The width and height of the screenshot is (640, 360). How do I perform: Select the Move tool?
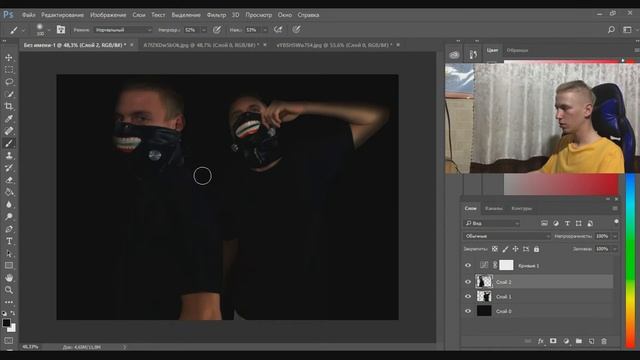(9, 58)
